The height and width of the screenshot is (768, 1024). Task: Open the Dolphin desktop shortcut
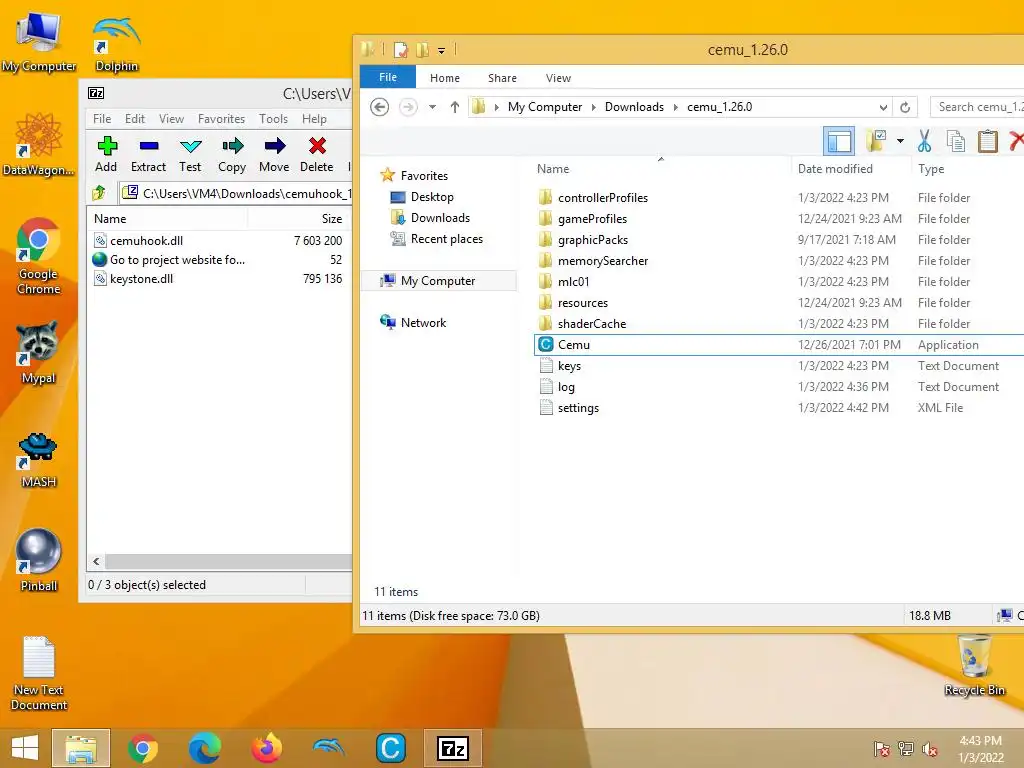pos(117,43)
